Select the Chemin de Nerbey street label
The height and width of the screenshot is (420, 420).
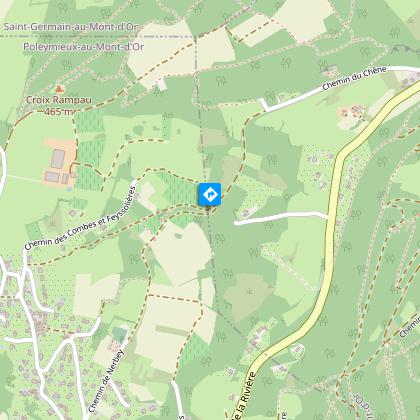coord(107,380)
